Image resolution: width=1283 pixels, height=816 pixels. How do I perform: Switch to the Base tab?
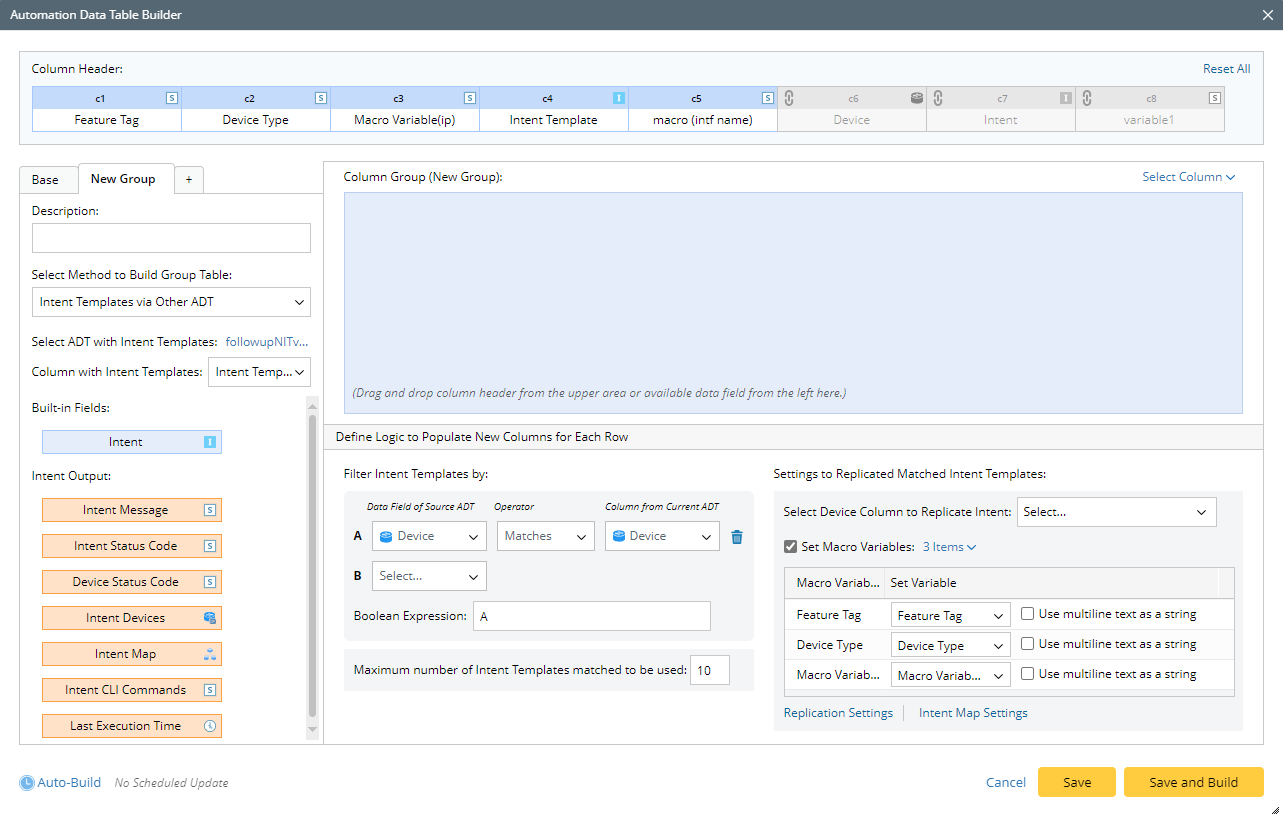click(45, 180)
